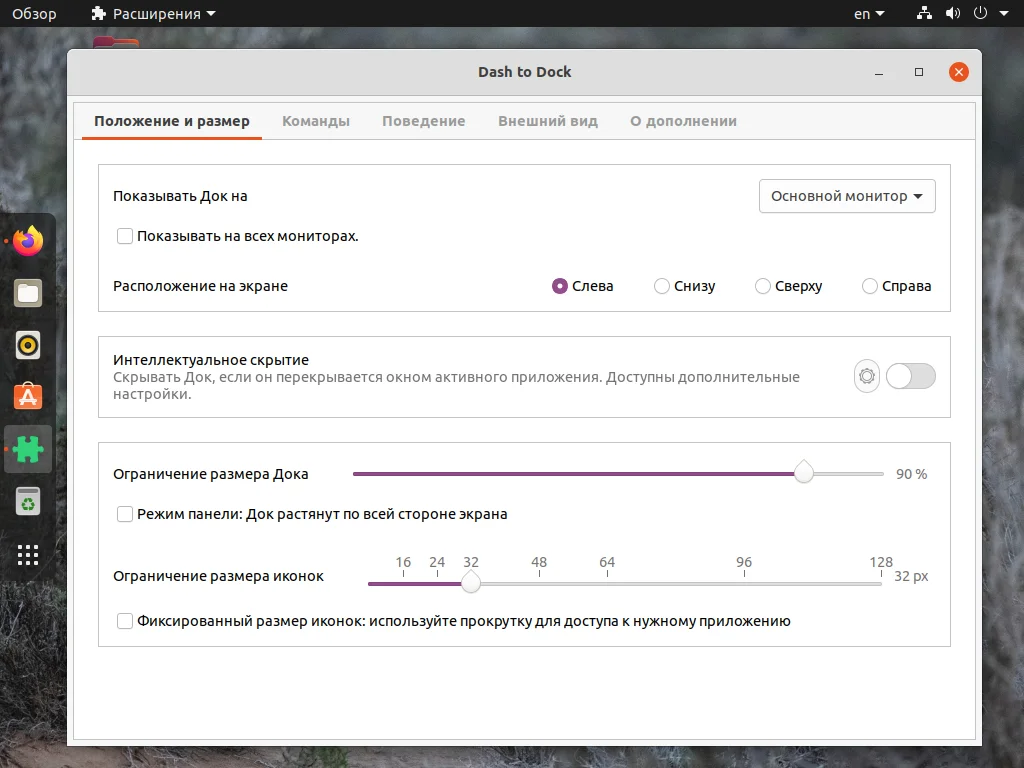Open Ubuntu Software from the dock
1024x768 pixels.
coord(27,397)
